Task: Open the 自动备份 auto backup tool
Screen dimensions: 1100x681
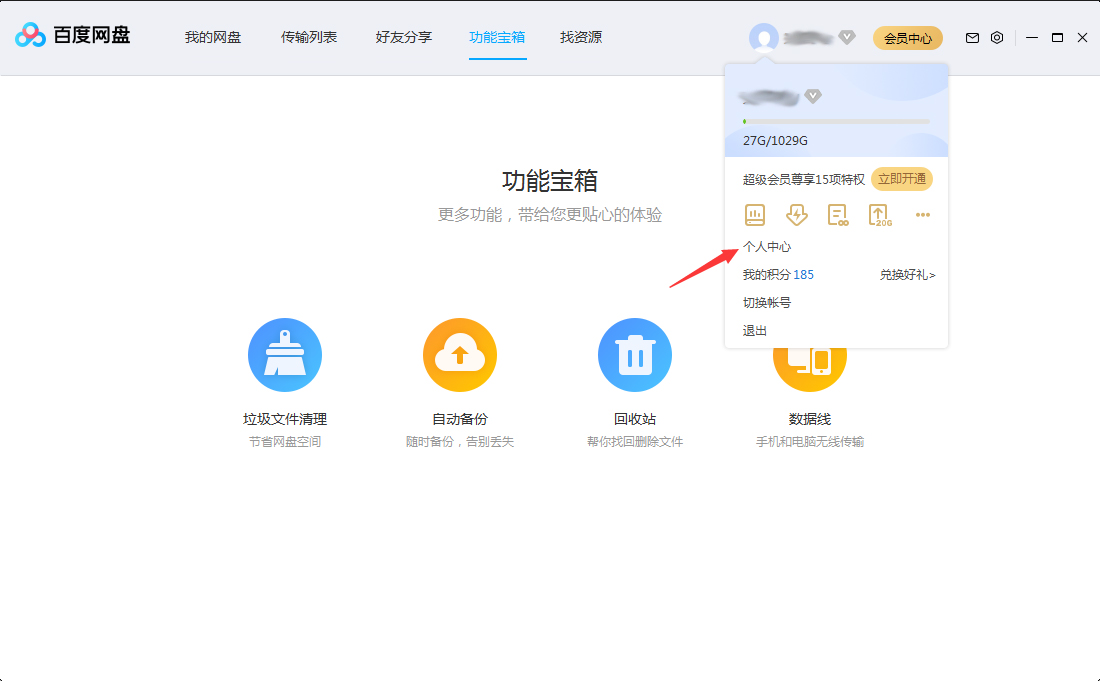Action: click(460, 354)
